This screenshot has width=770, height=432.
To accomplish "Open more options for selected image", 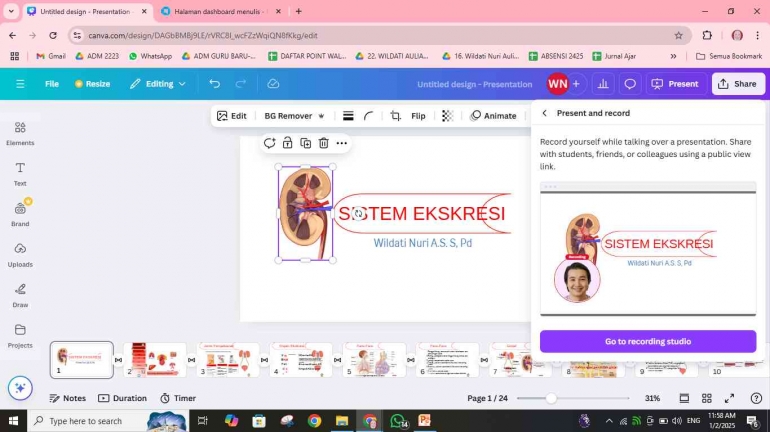I will [342, 143].
